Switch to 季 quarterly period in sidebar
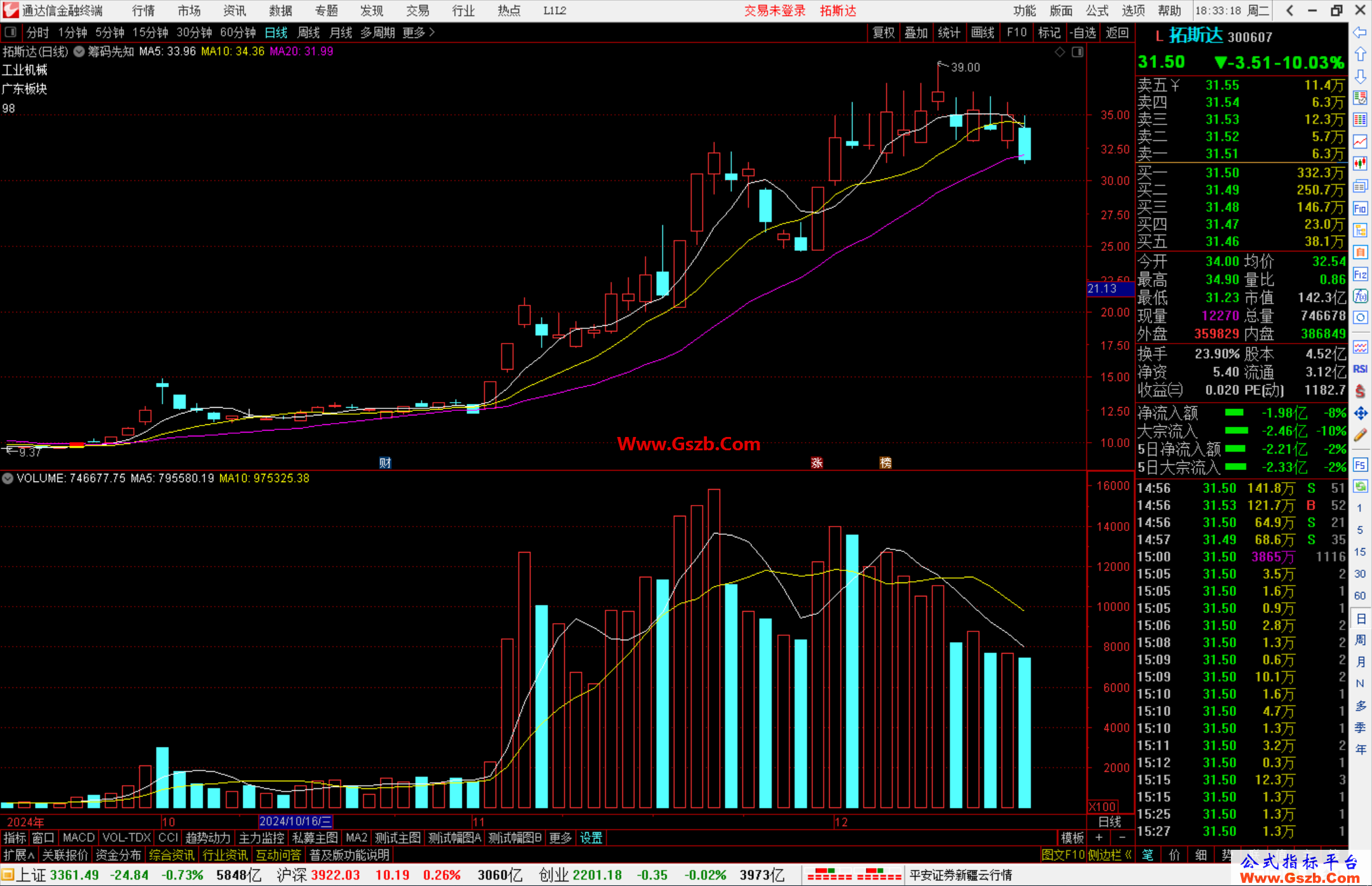Viewport: 1372px width, 886px height. point(1360,728)
